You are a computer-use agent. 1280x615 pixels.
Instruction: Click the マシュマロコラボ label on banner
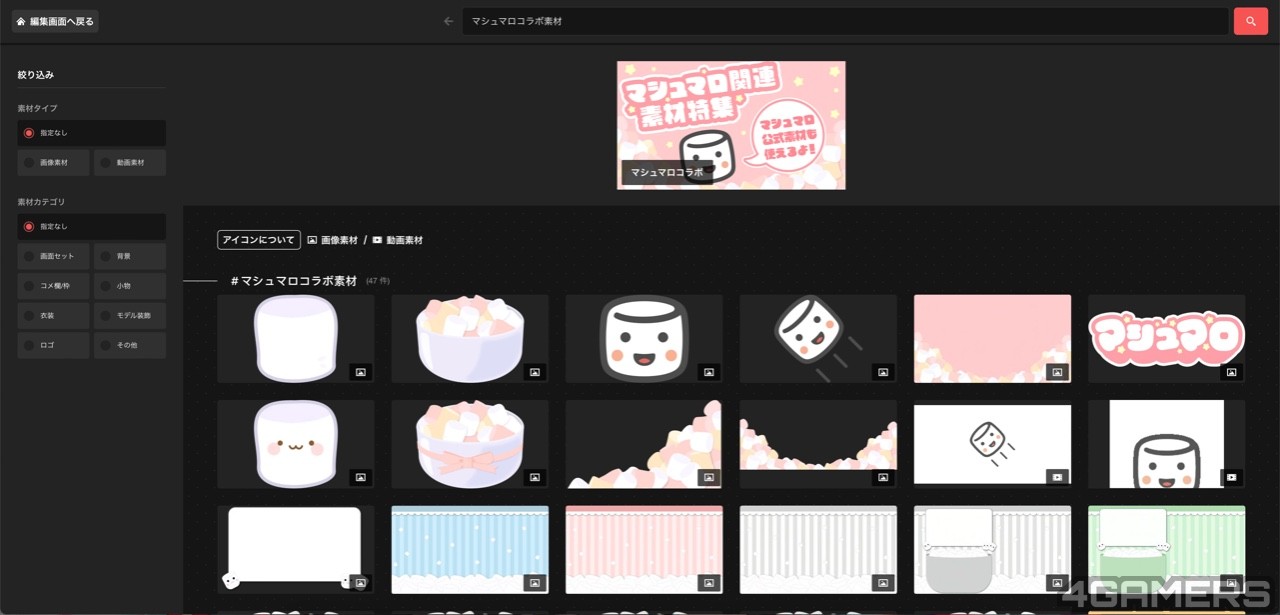667,172
